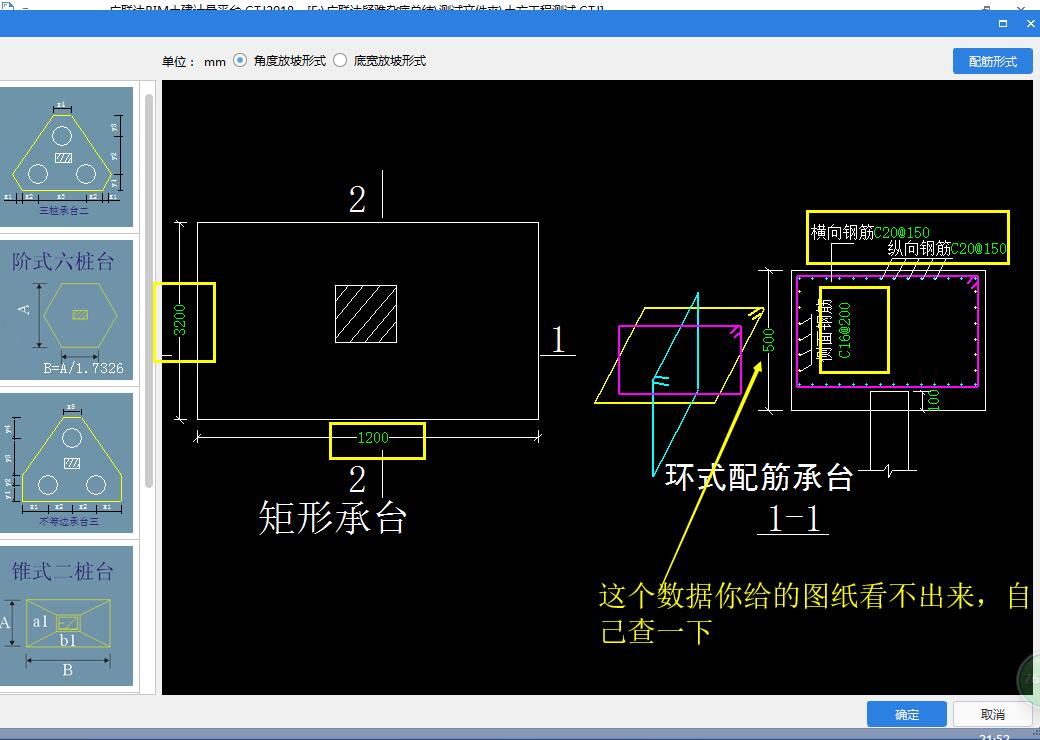
Task: Select the 阶式六桩台 pile cap type icon
Action: [x=66, y=310]
